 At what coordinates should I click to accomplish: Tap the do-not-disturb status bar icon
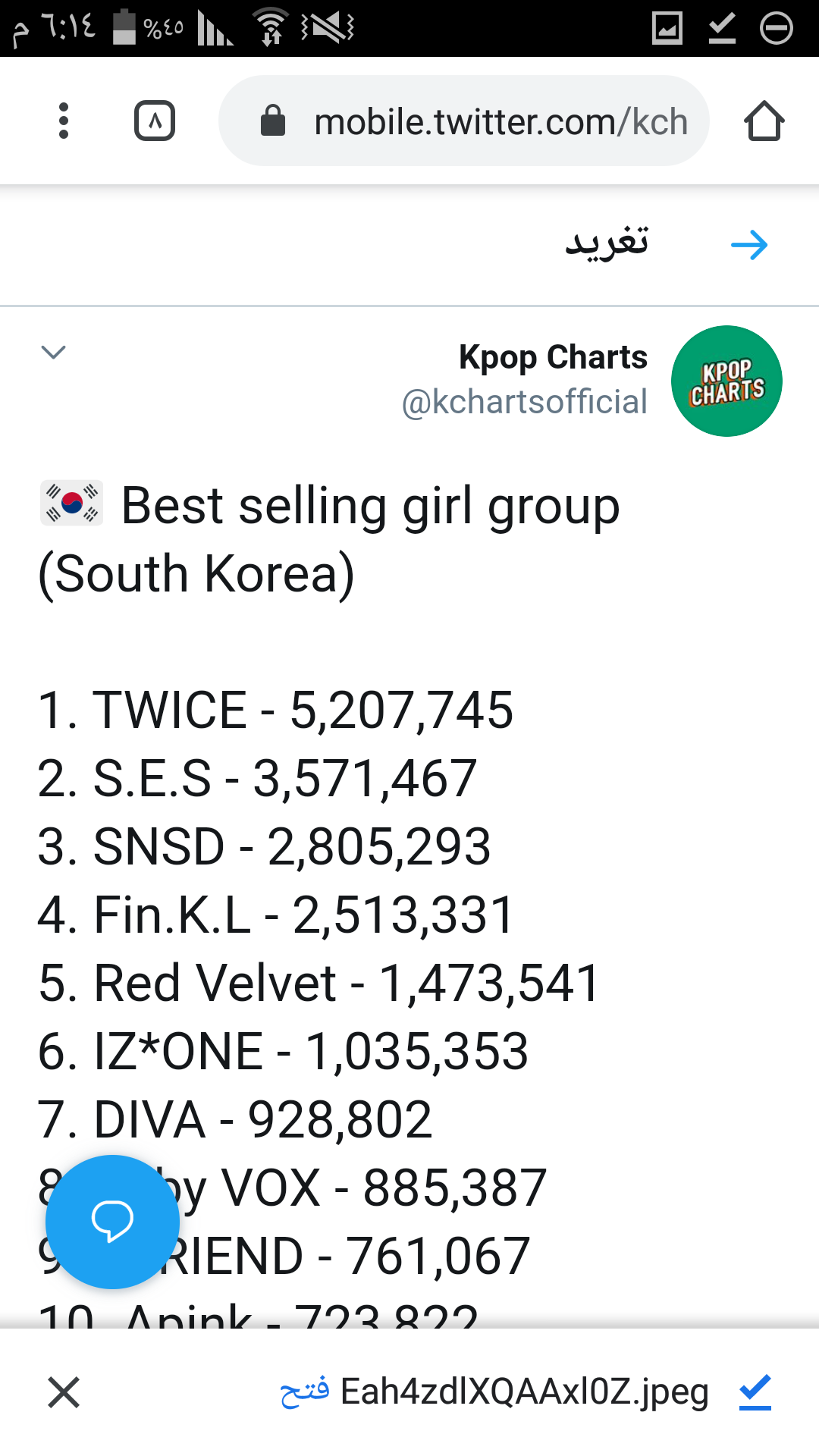[x=777, y=29]
